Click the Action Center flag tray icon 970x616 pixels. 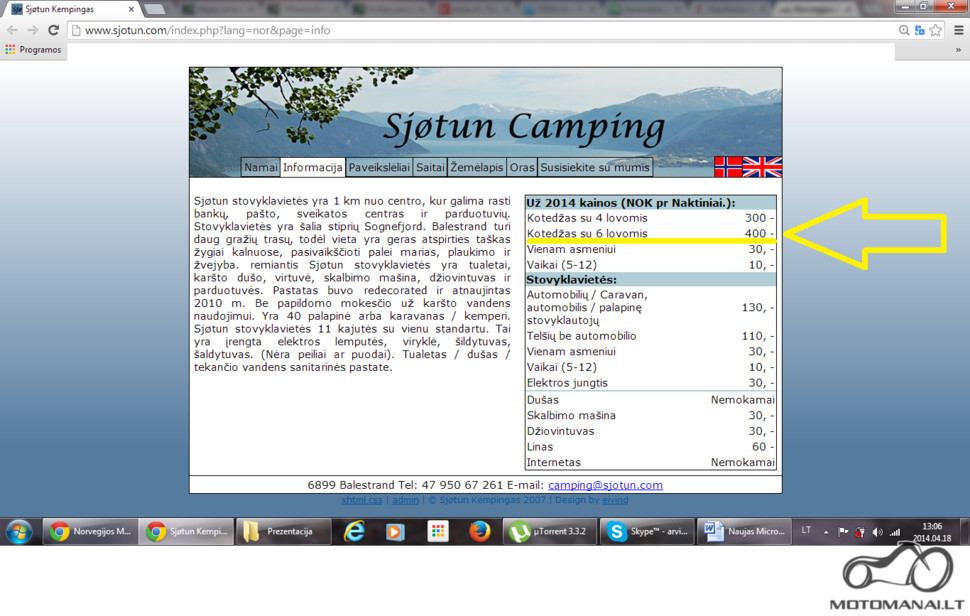pyautogui.click(x=843, y=532)
